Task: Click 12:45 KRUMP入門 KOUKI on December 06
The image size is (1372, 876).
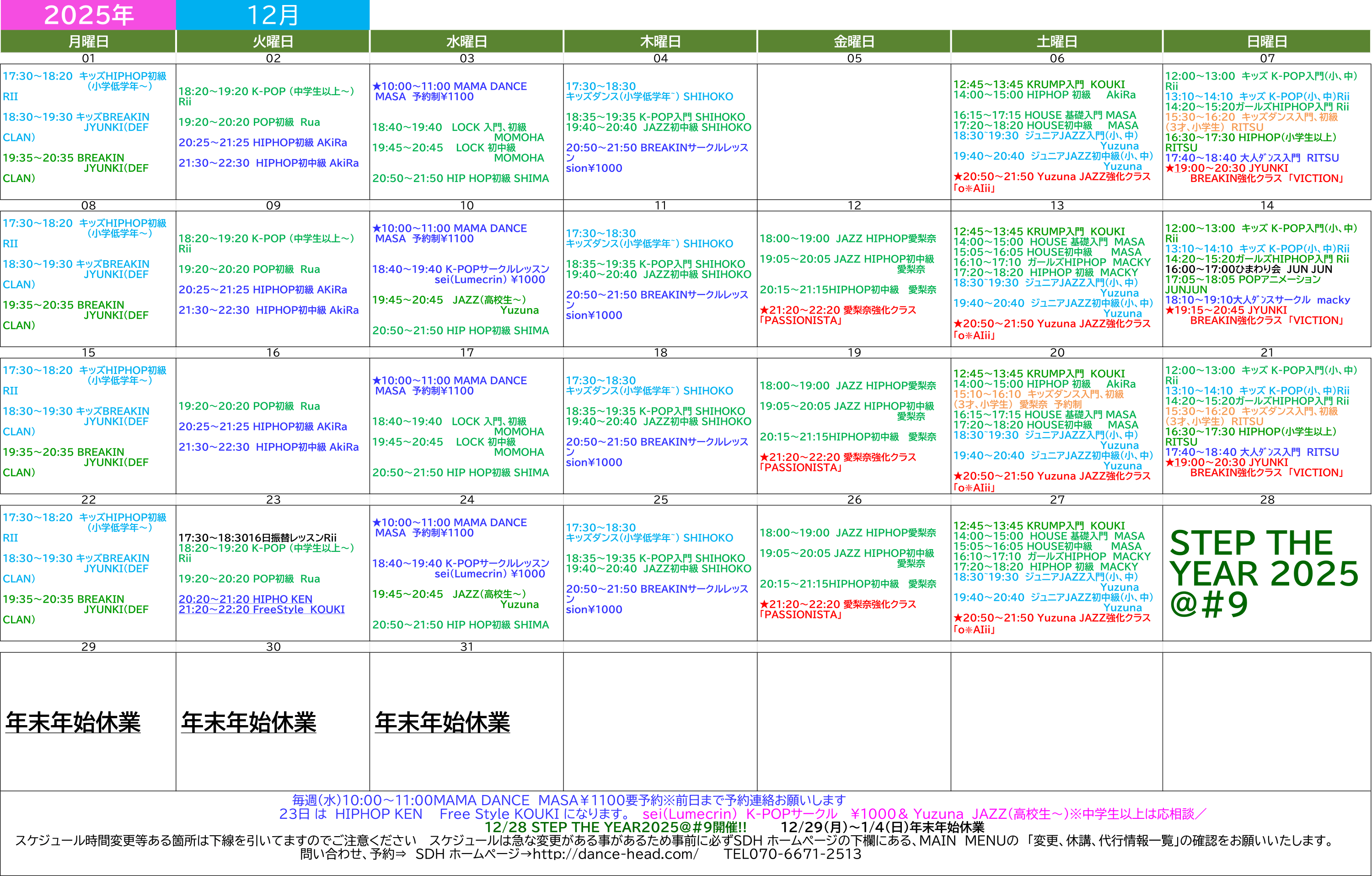Action: [1039, 84]
